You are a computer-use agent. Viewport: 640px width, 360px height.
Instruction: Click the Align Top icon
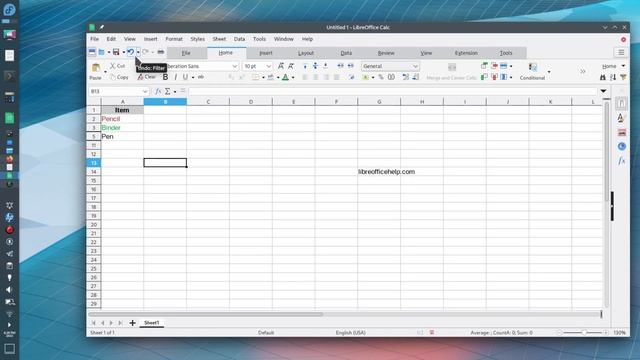(x=305, y=66)
